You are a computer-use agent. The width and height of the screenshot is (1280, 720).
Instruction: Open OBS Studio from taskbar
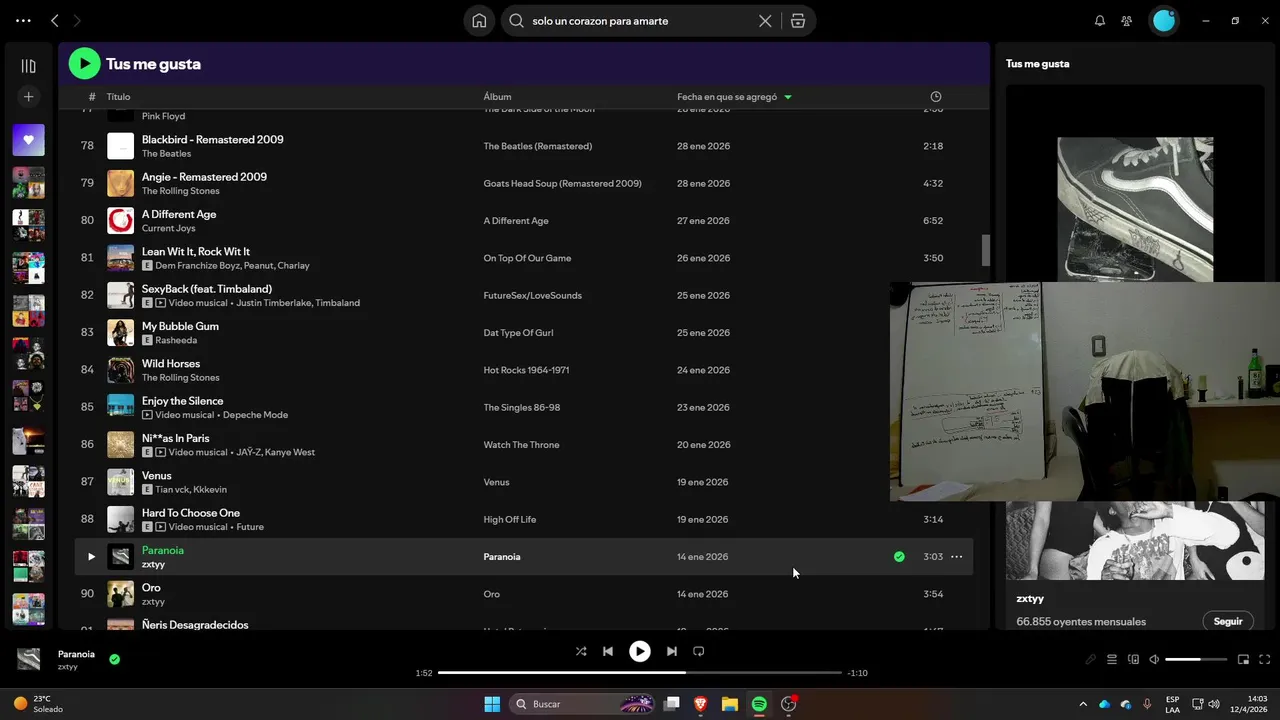(x=788, y=704)
